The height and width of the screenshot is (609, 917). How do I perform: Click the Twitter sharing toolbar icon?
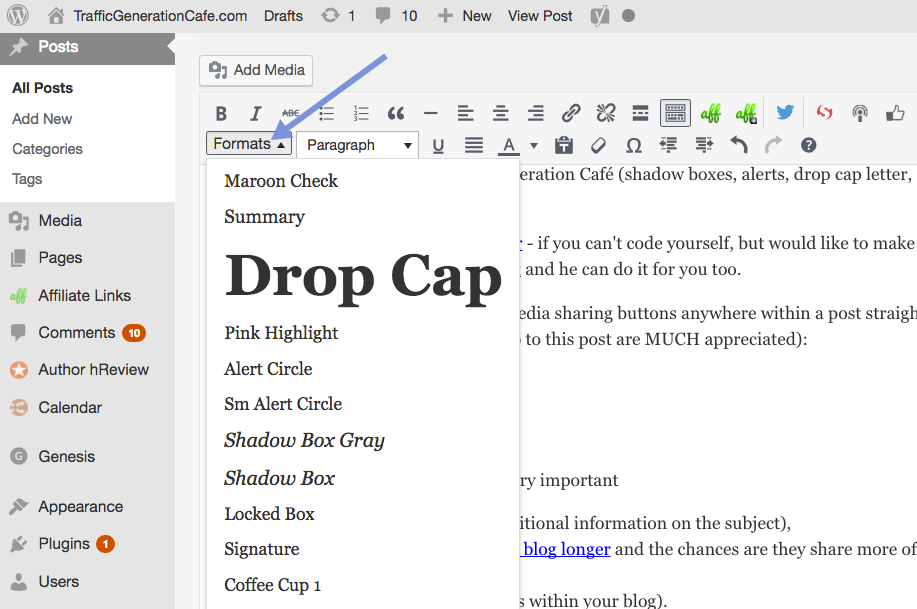[x=784, y=112]
